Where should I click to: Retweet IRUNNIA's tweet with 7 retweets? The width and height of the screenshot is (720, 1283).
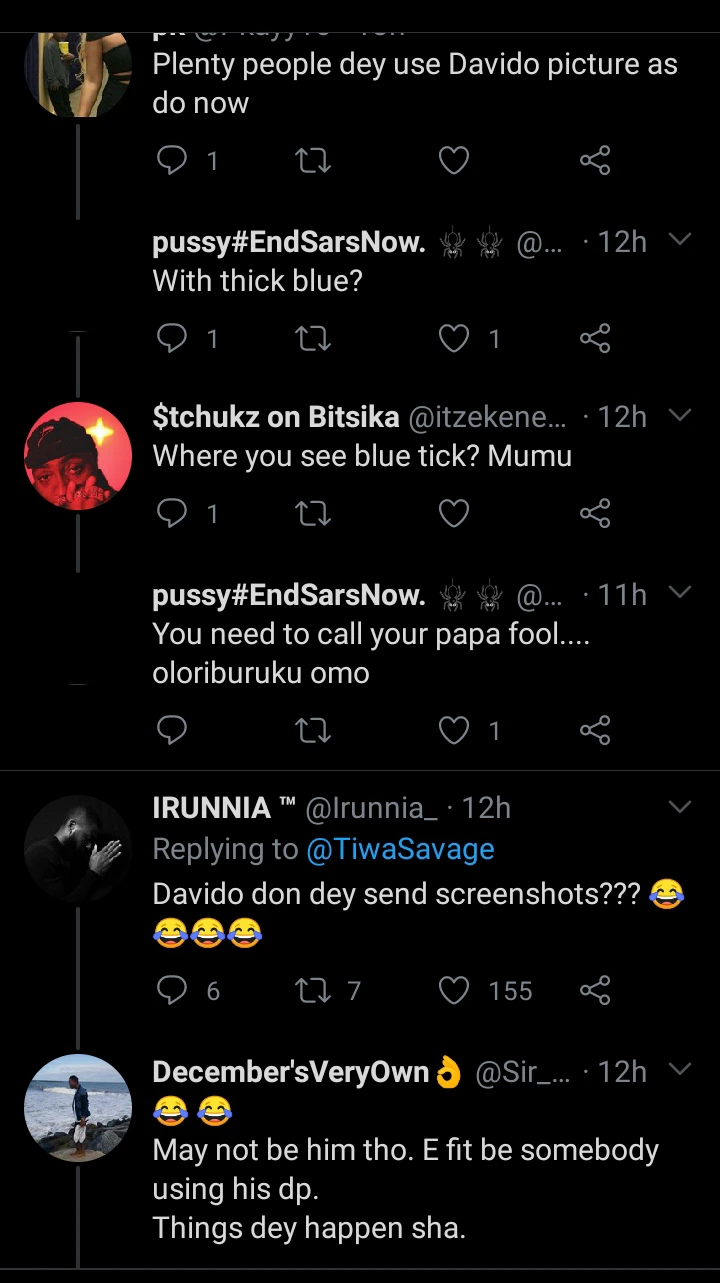(312, 990)
